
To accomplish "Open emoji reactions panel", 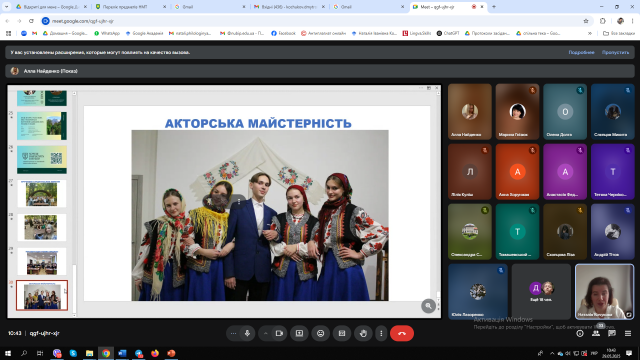I will click(x=320, y=333).
